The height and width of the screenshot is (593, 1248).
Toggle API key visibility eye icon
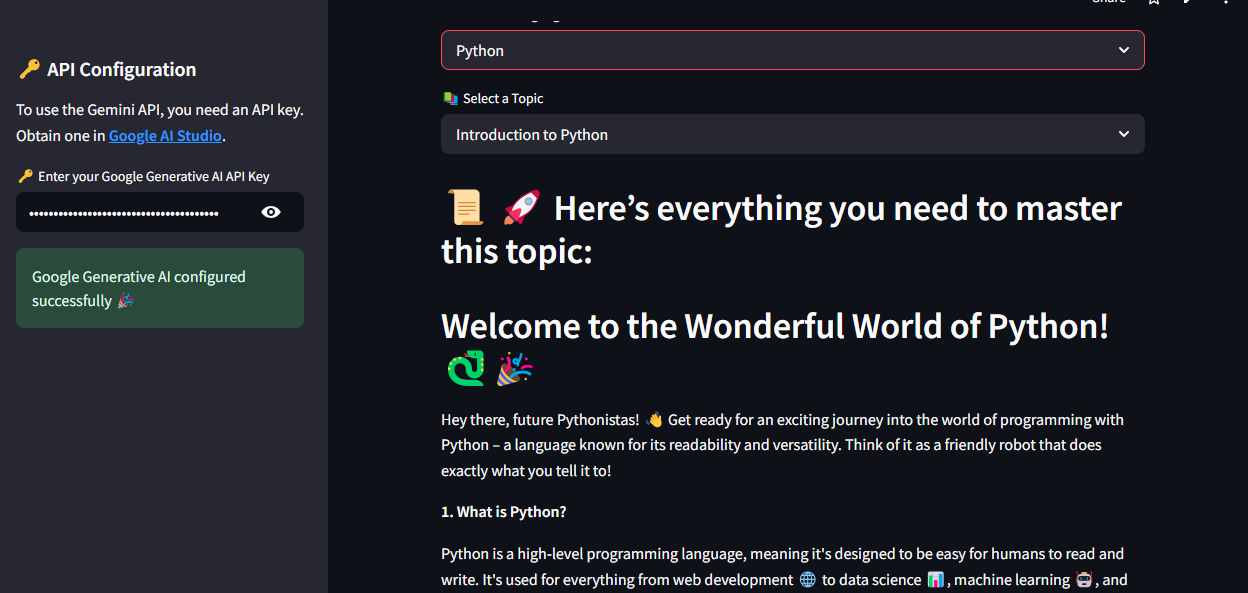[271, 212]
